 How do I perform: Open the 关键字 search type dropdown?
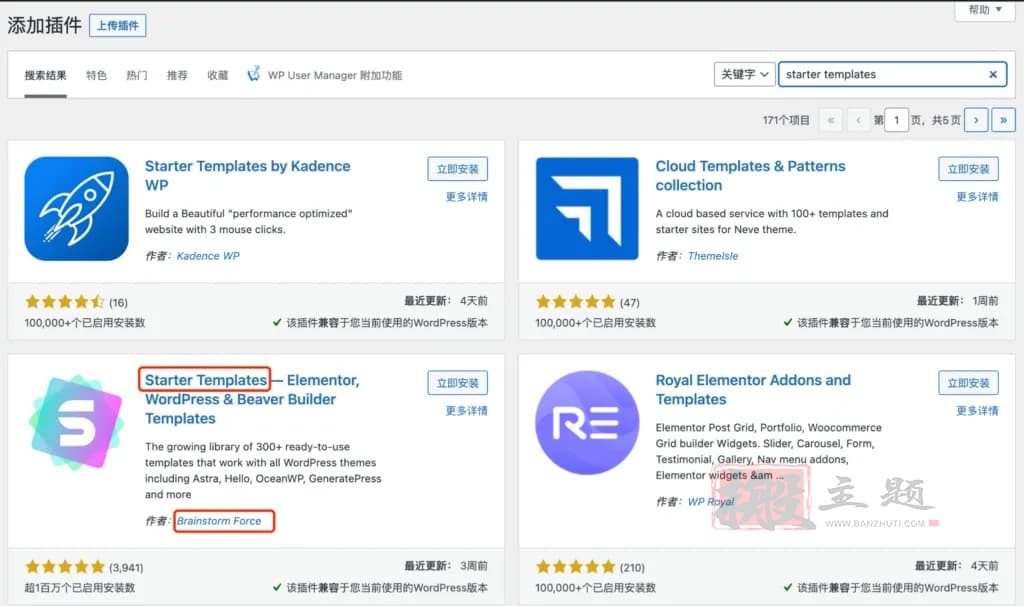tap(744, 74)
